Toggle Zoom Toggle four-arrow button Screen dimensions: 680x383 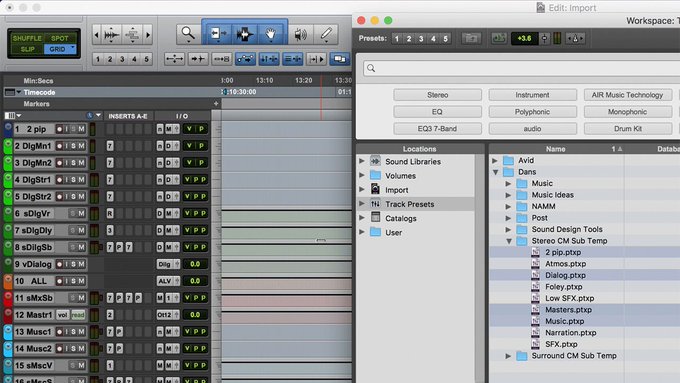click(x=174, y=59)
